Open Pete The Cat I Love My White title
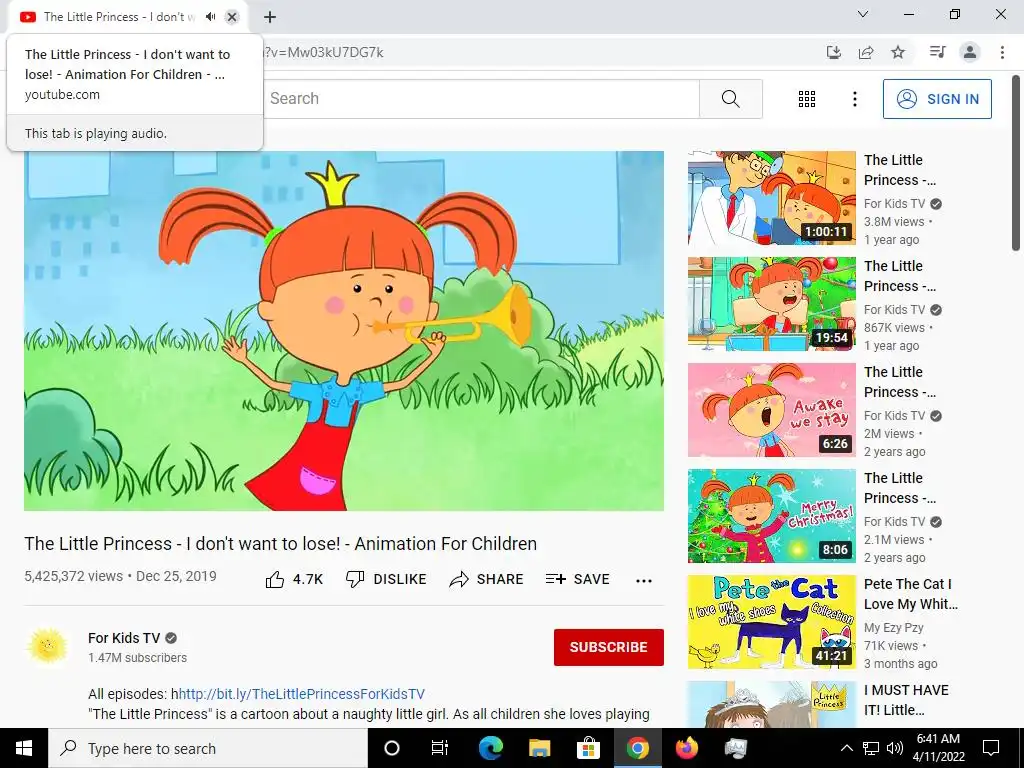 (x=911, y=594)
